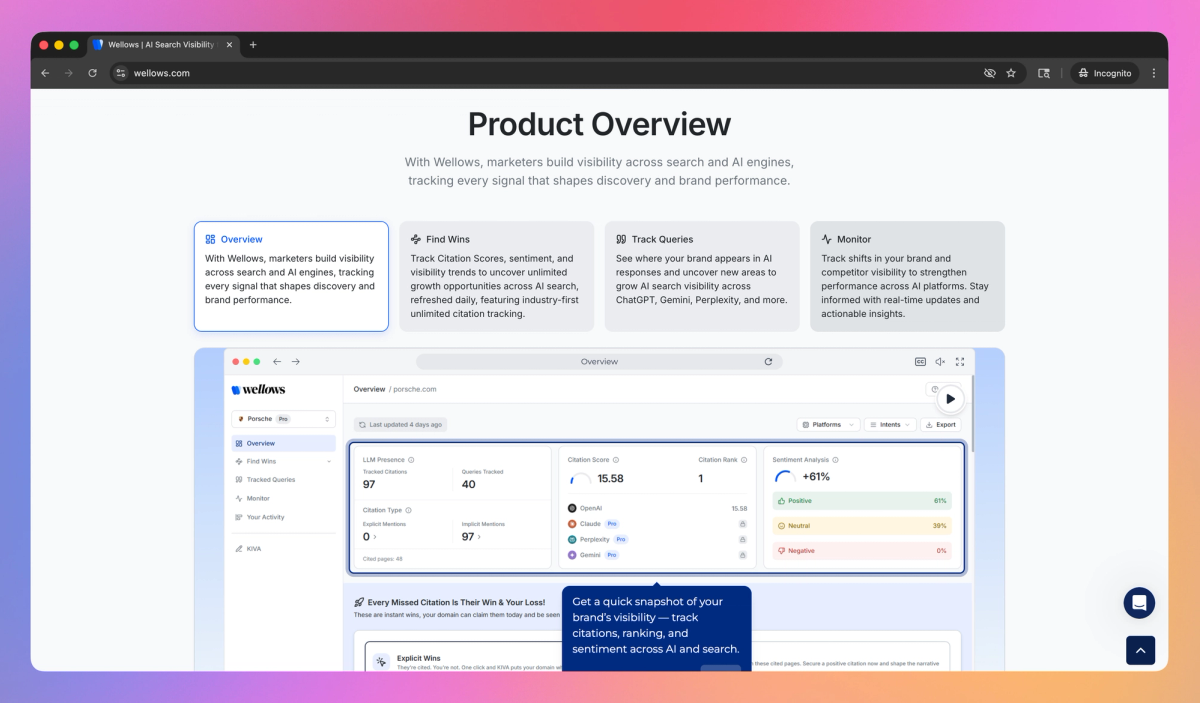Click the OpenAI platform row
This screenshot has width=1200, height=703.
[657, 508]
